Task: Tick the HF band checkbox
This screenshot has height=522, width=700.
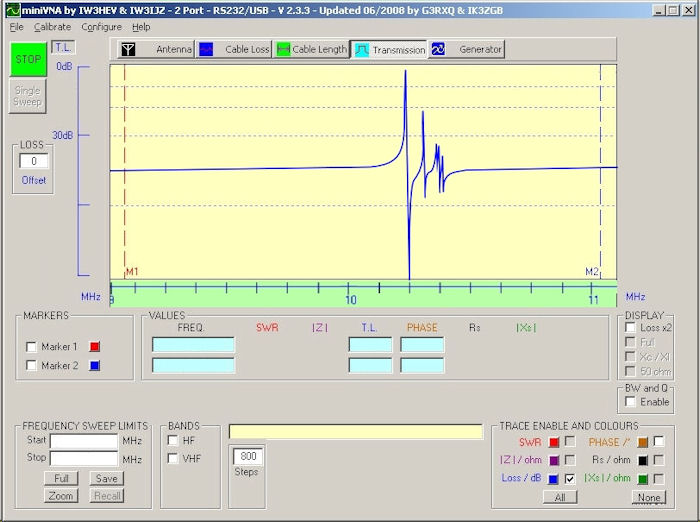Action: (x=173, y=440)
